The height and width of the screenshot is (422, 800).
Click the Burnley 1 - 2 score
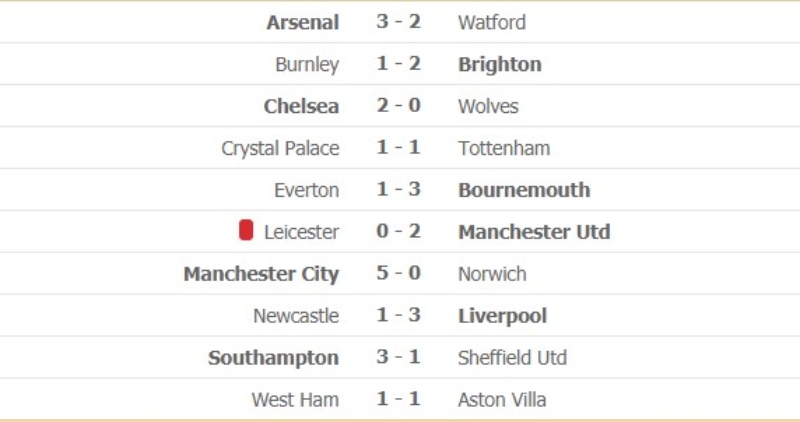(398, 64)
